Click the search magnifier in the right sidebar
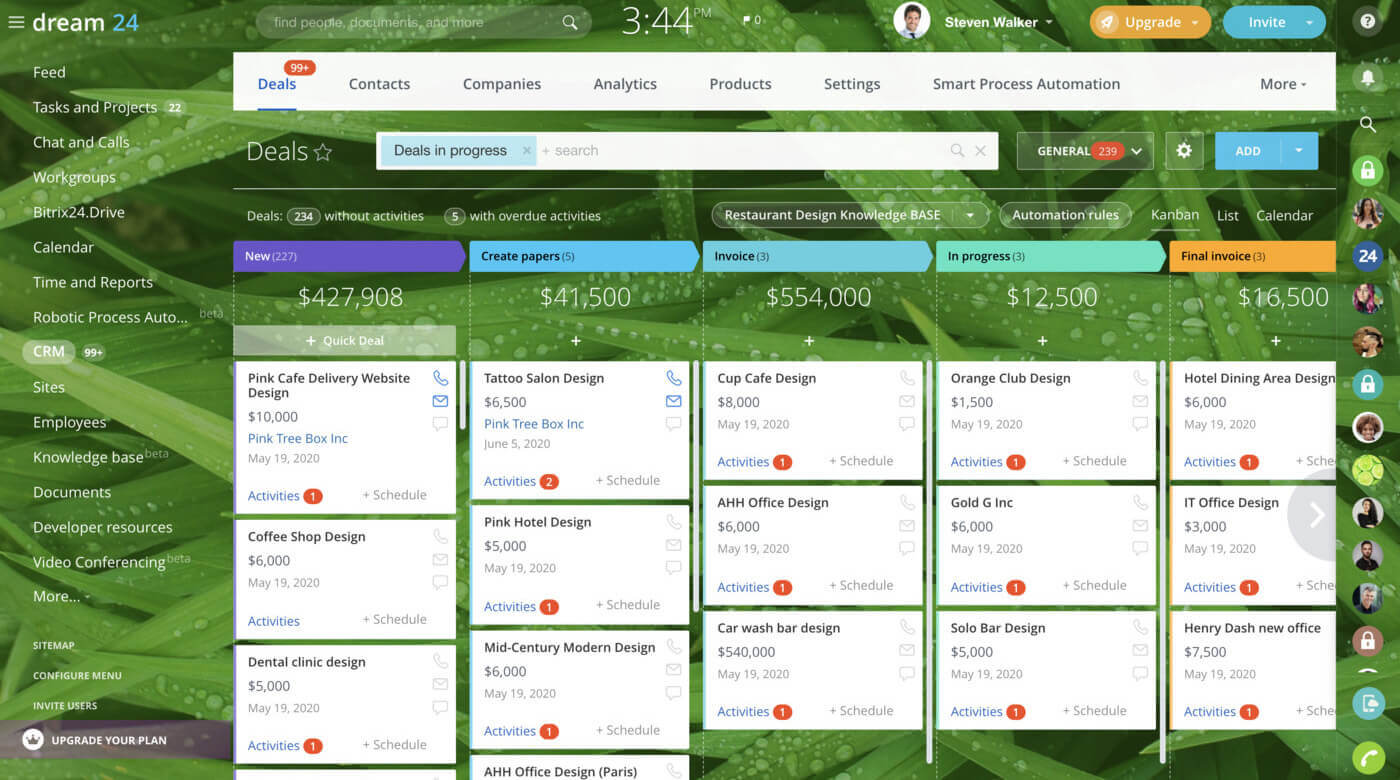 [x=1367, y=125]
